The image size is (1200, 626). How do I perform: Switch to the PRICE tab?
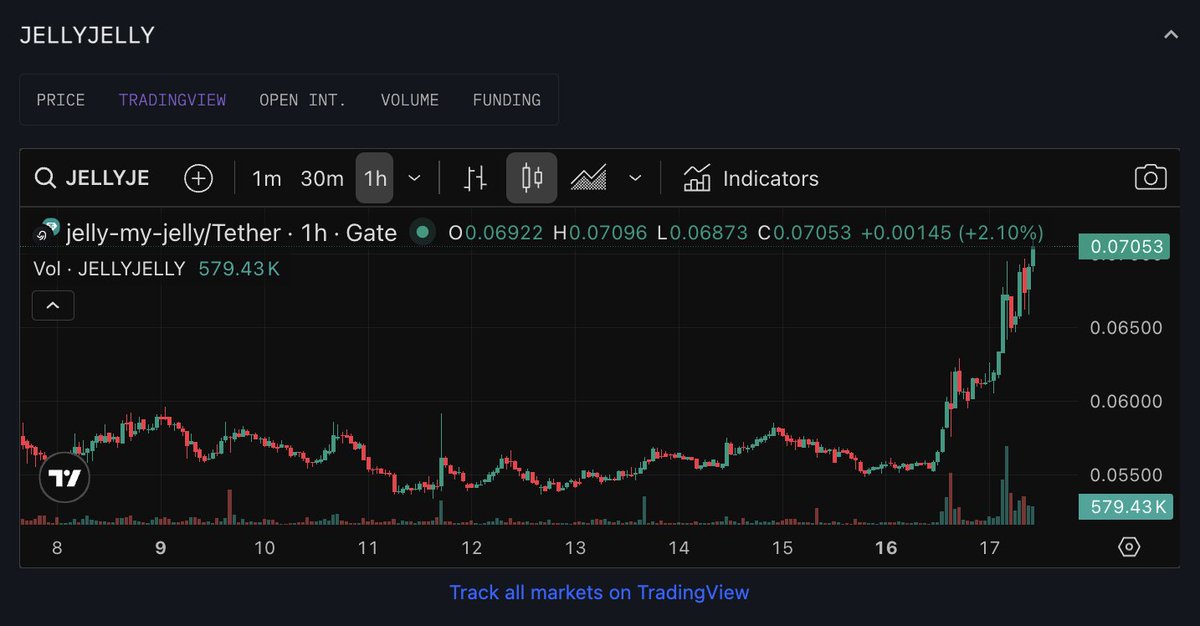pyautogui.click(x=61, y=100)
